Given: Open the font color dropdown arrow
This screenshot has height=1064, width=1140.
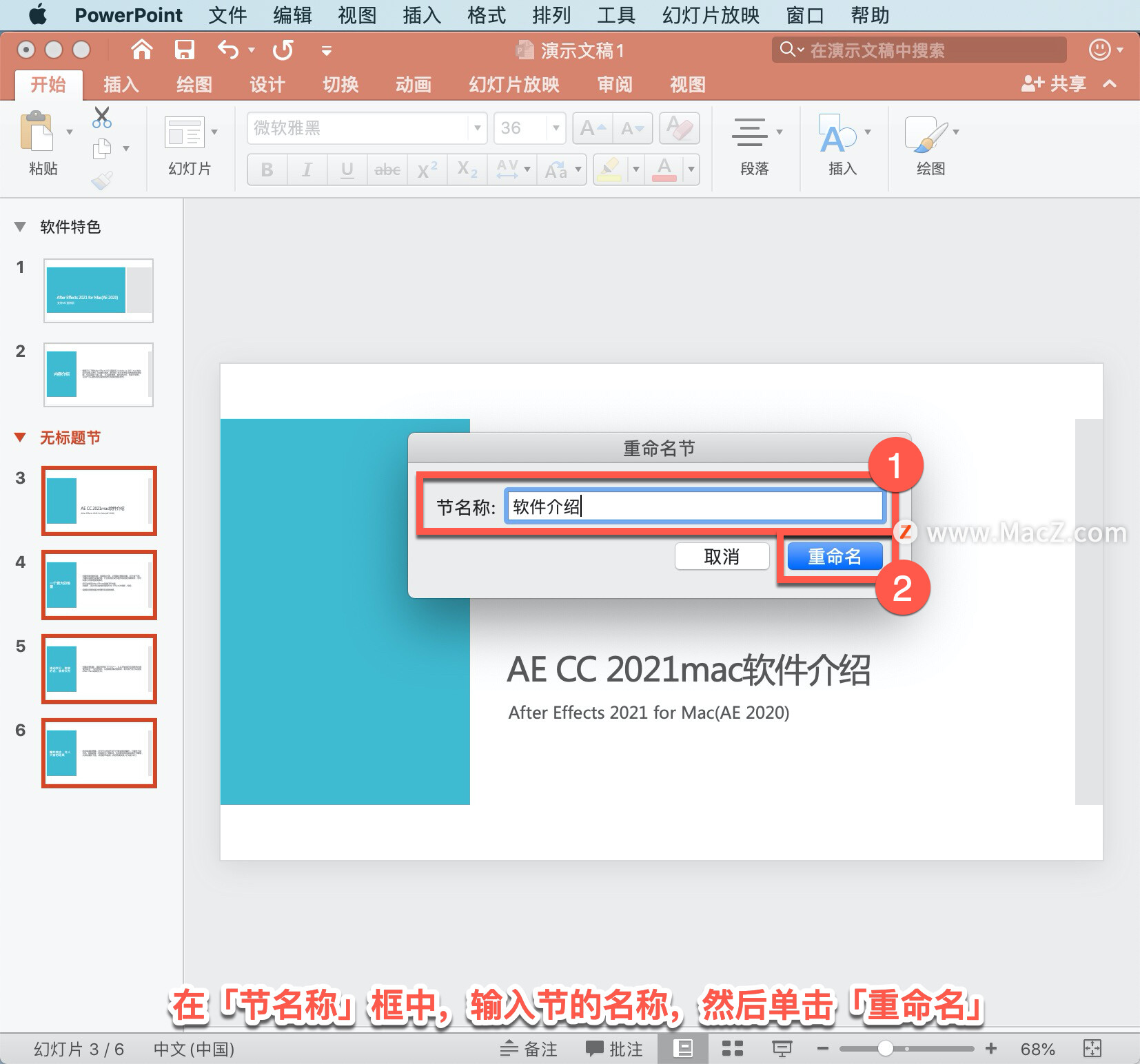Looking at the screenshot, I should coord(691,170).
